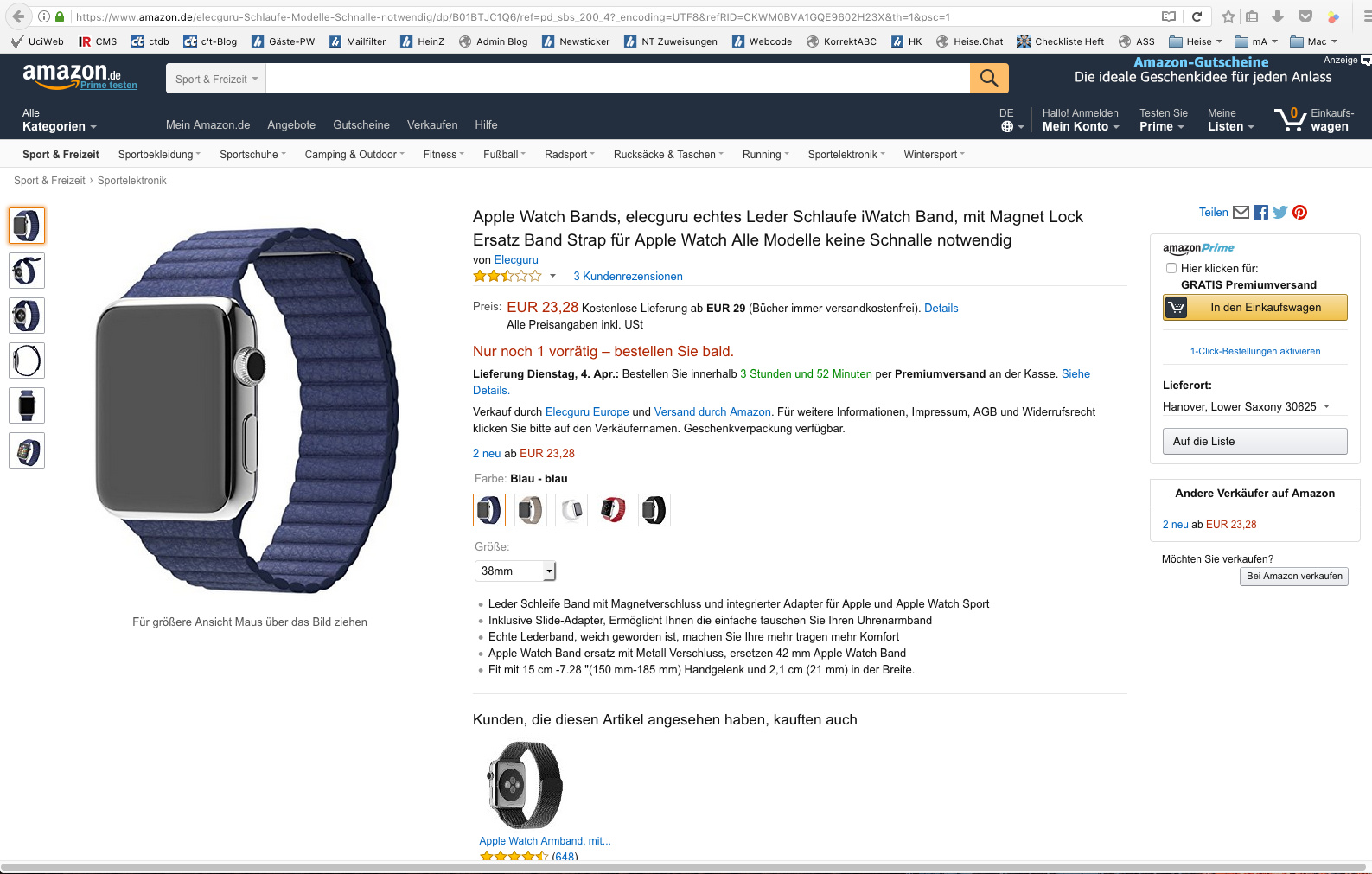This screenshot has width=1372, height=874.
Task: Expand the Lieferort Hanover location dropdown
Action: click(x=1246, y=406)
